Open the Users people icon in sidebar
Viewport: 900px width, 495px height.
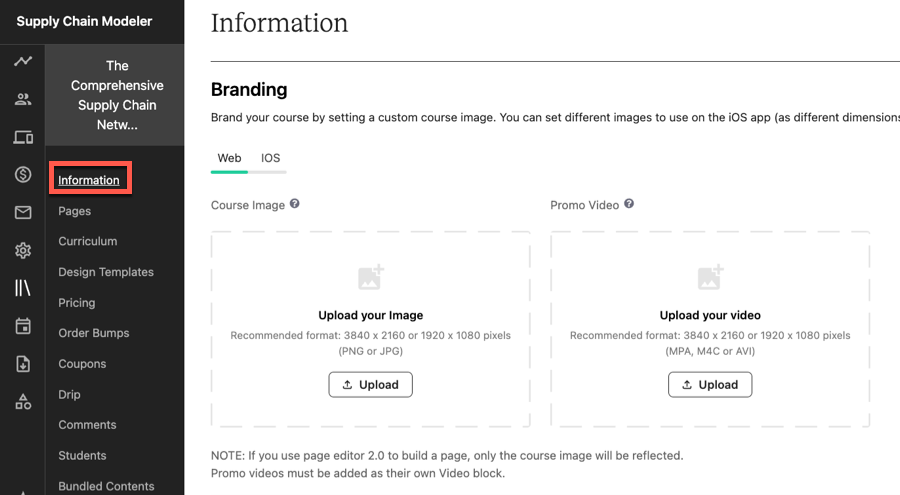coord(23,99)
